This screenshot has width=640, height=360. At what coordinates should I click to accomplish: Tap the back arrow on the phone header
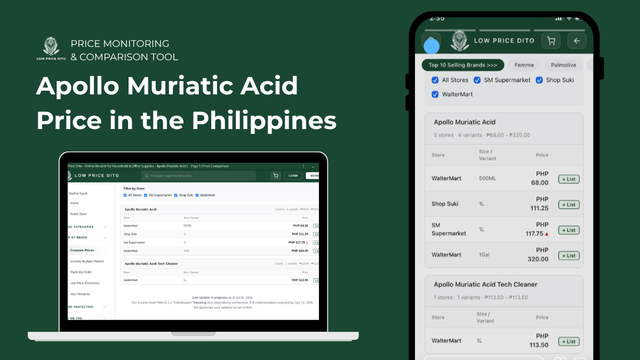pyautogui.click(x=577, y=41)
